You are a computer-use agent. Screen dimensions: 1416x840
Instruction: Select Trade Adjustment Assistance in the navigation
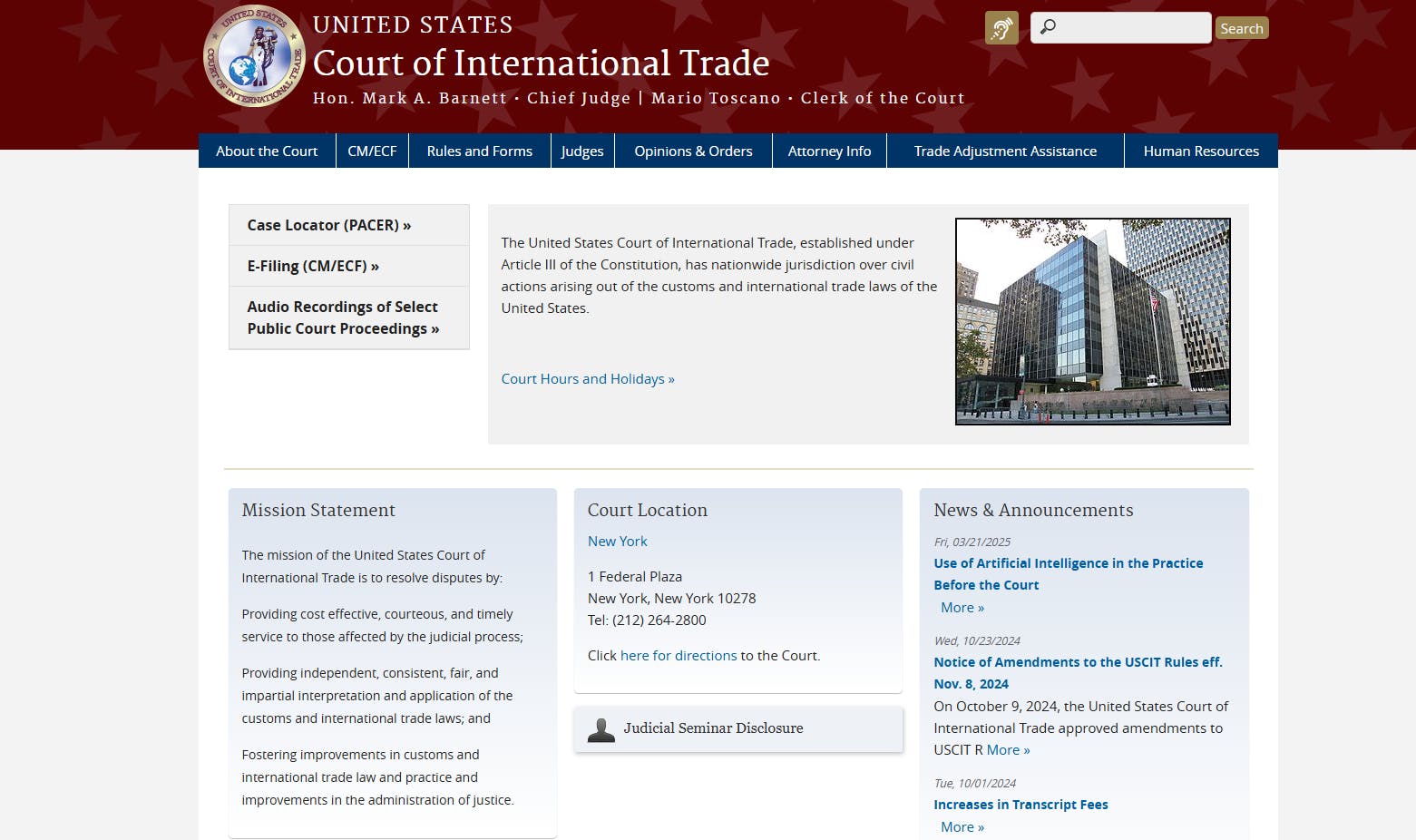[1005, 151]
